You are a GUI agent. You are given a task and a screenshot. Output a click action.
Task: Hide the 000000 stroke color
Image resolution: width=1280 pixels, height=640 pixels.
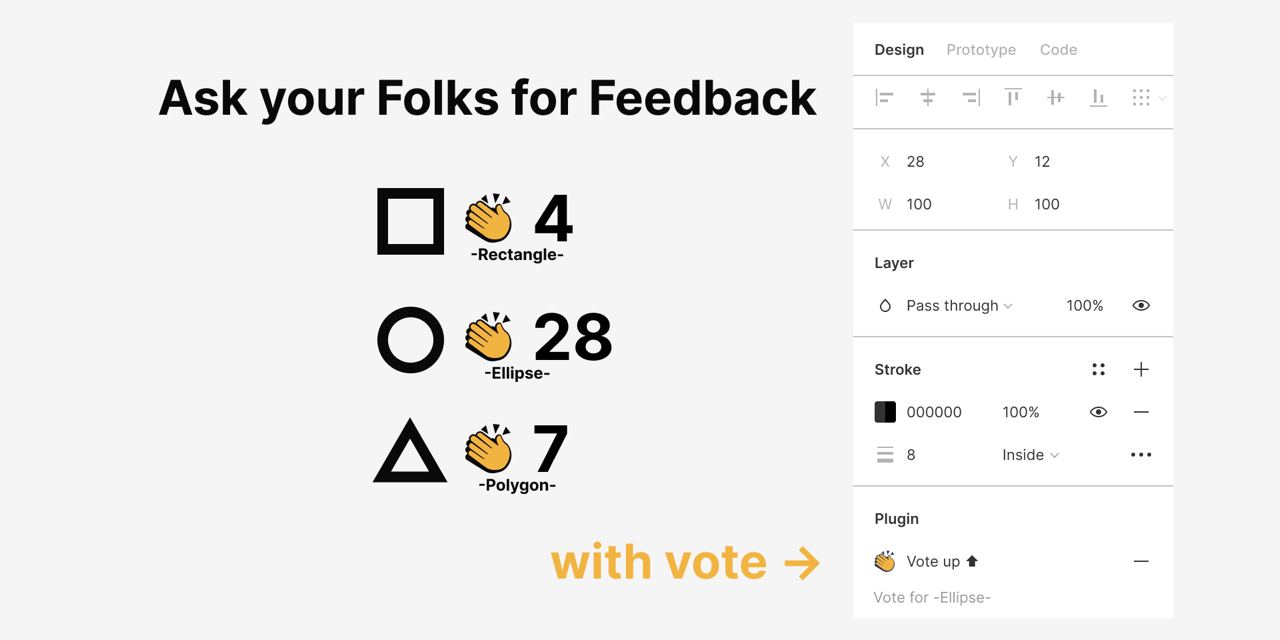click(x=1098, y=412)
